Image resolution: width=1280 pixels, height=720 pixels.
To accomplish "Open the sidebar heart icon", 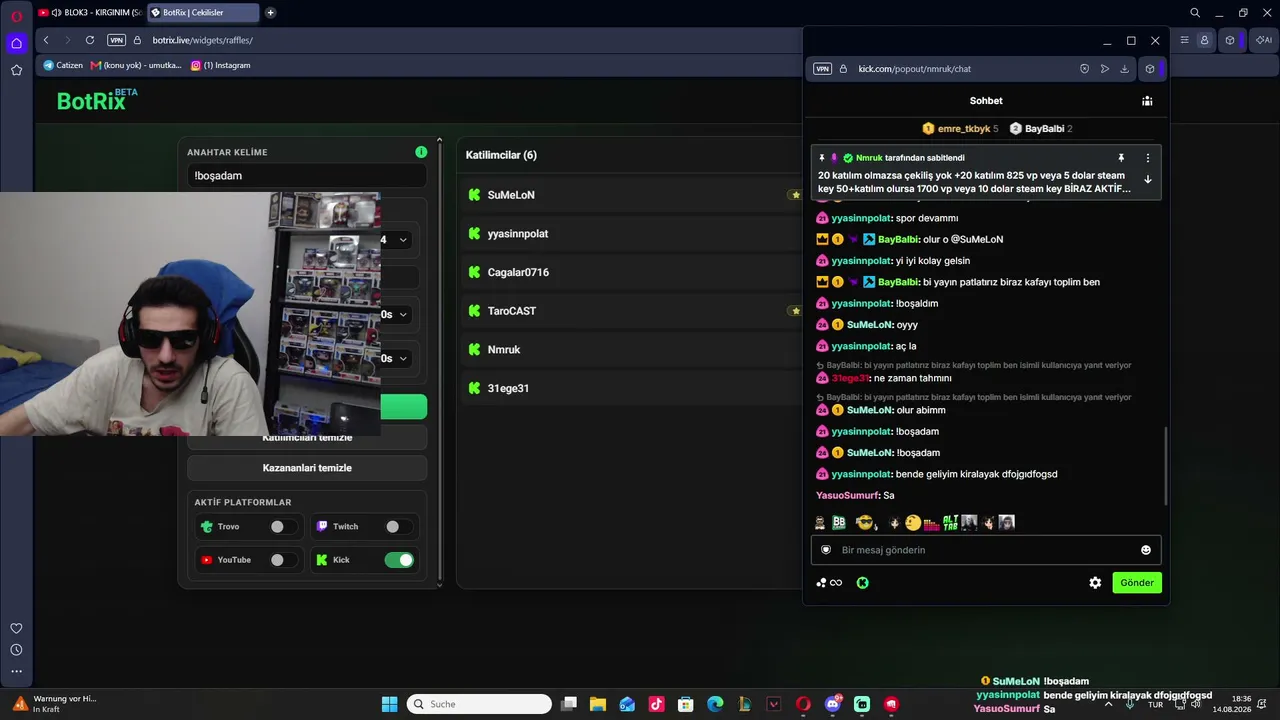I will point(16,628).
